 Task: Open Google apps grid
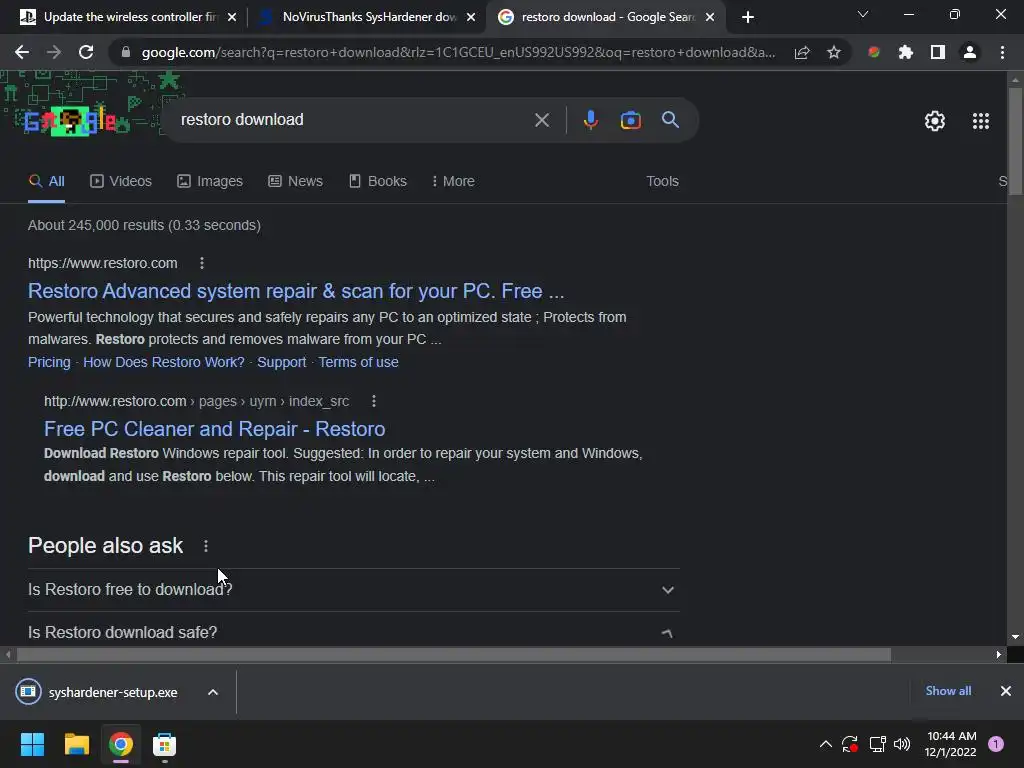pos(981,121)
